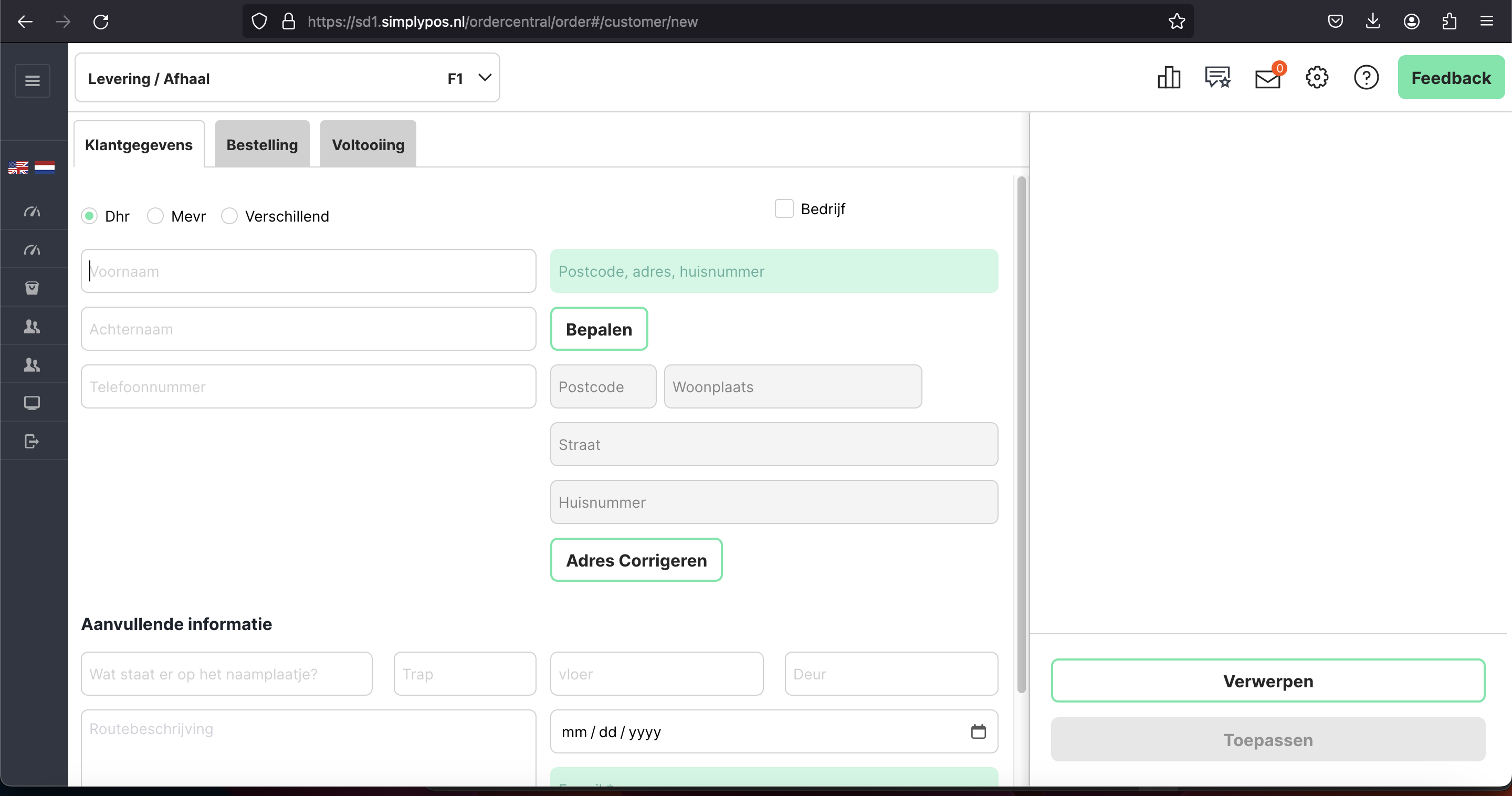
Task: Open the monitor screen sidebar icon
Action: click(32, 403)
